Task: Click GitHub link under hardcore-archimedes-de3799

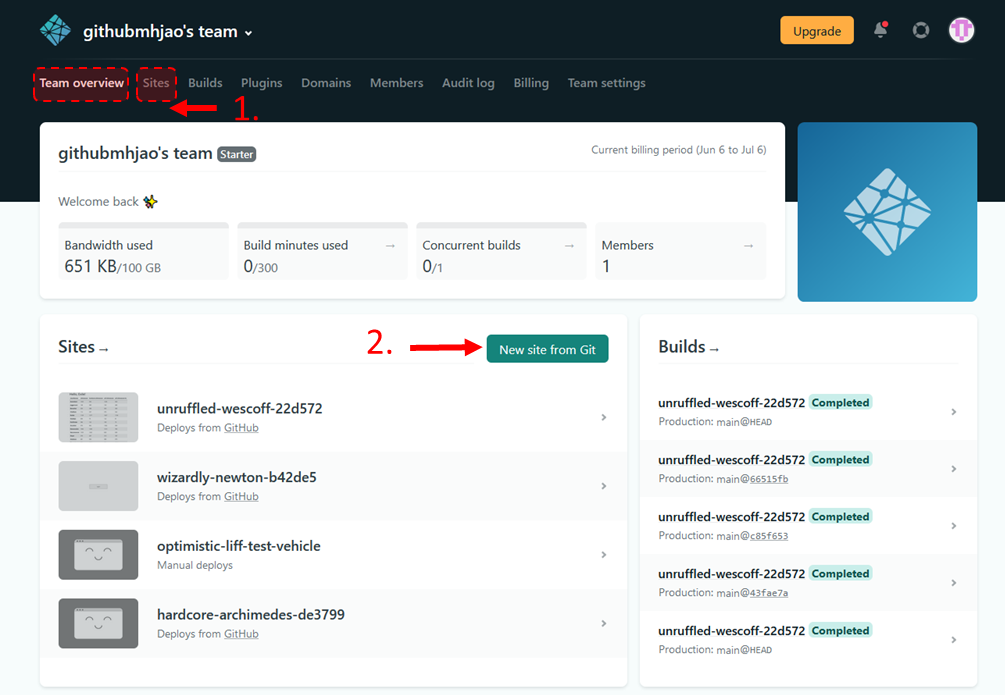Action: click(x=241, y=633)
